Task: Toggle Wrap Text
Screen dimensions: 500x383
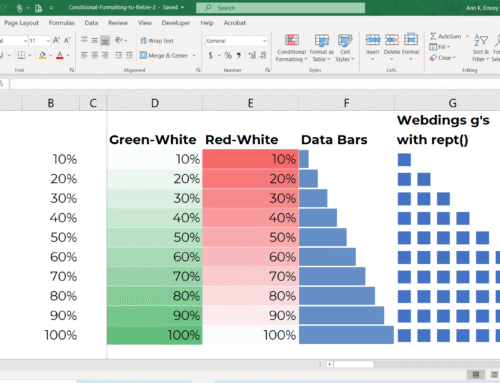Action: [x=157, y=41]
